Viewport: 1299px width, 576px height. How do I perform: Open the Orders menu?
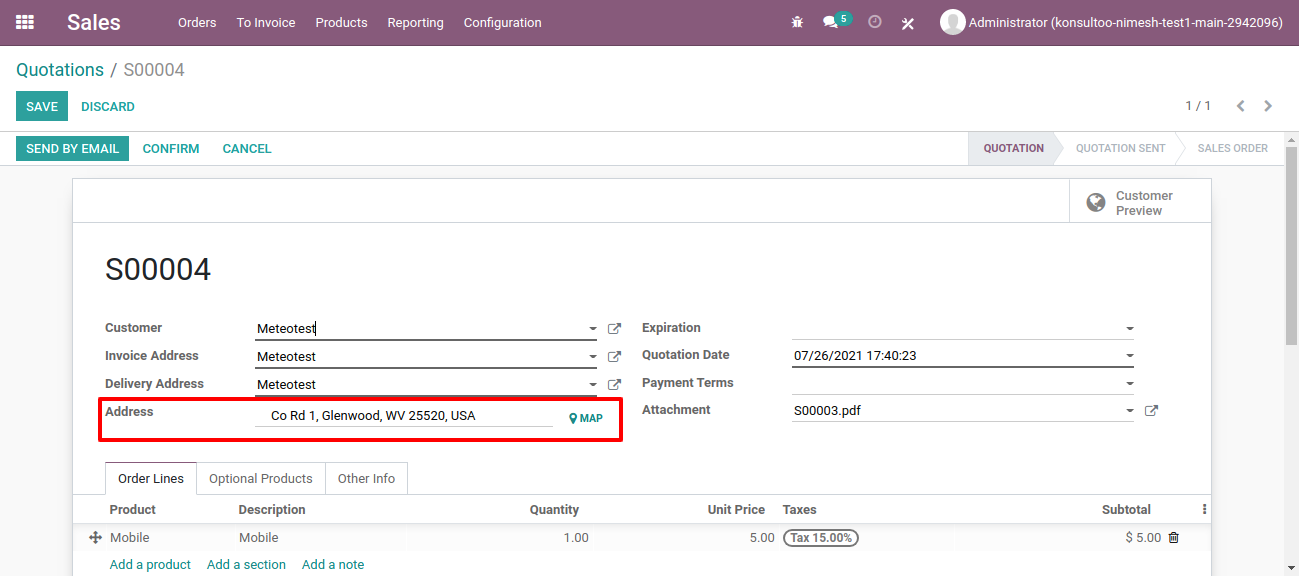point(197,22)
